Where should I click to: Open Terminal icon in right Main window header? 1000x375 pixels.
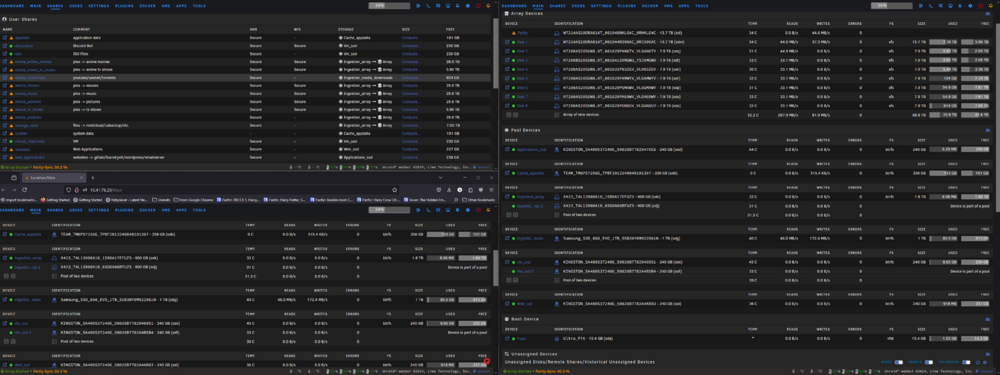(x=929, y=6)
